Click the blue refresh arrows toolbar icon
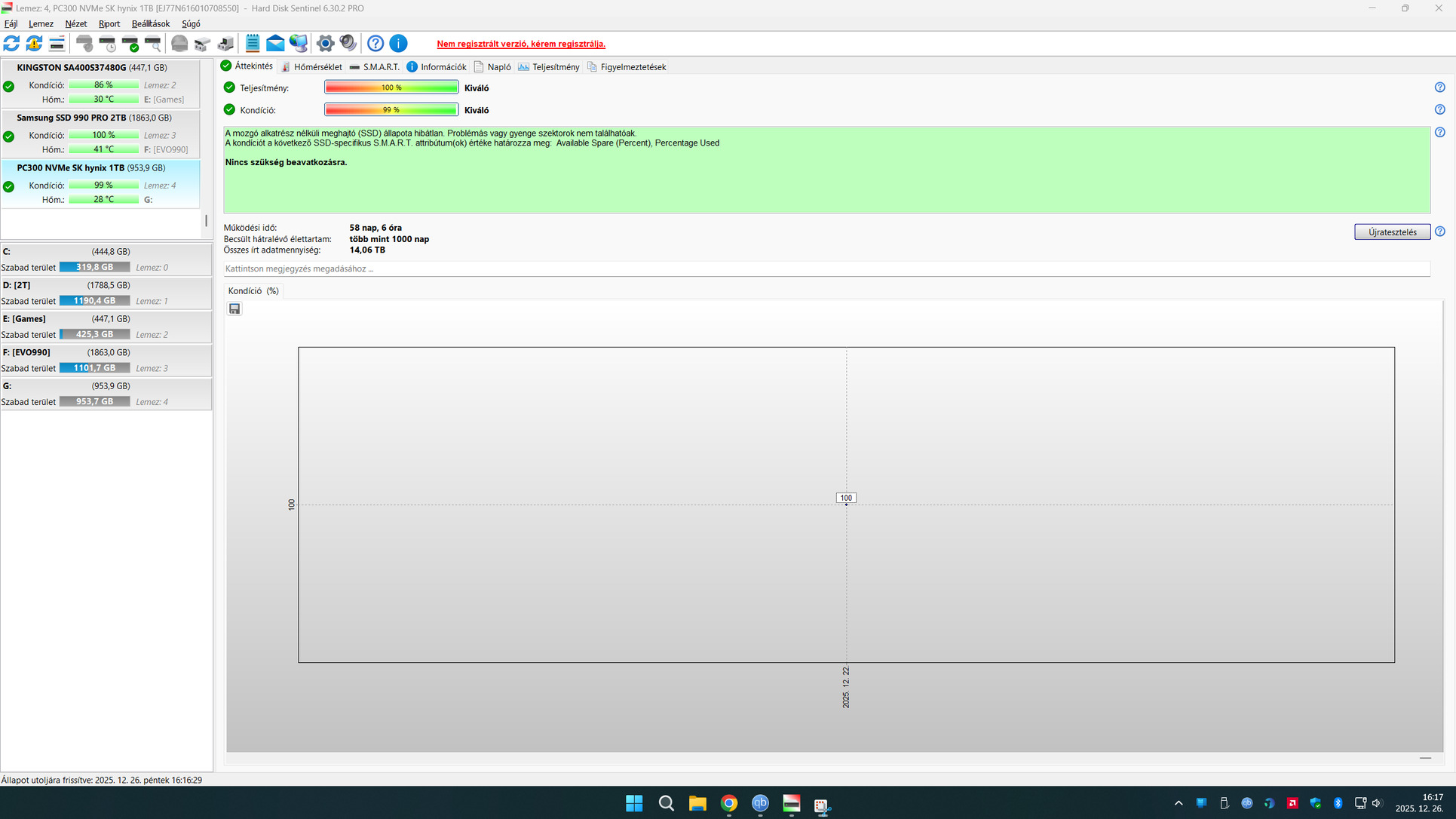The height and width of the screenshot is (819, 1456). 11,44
